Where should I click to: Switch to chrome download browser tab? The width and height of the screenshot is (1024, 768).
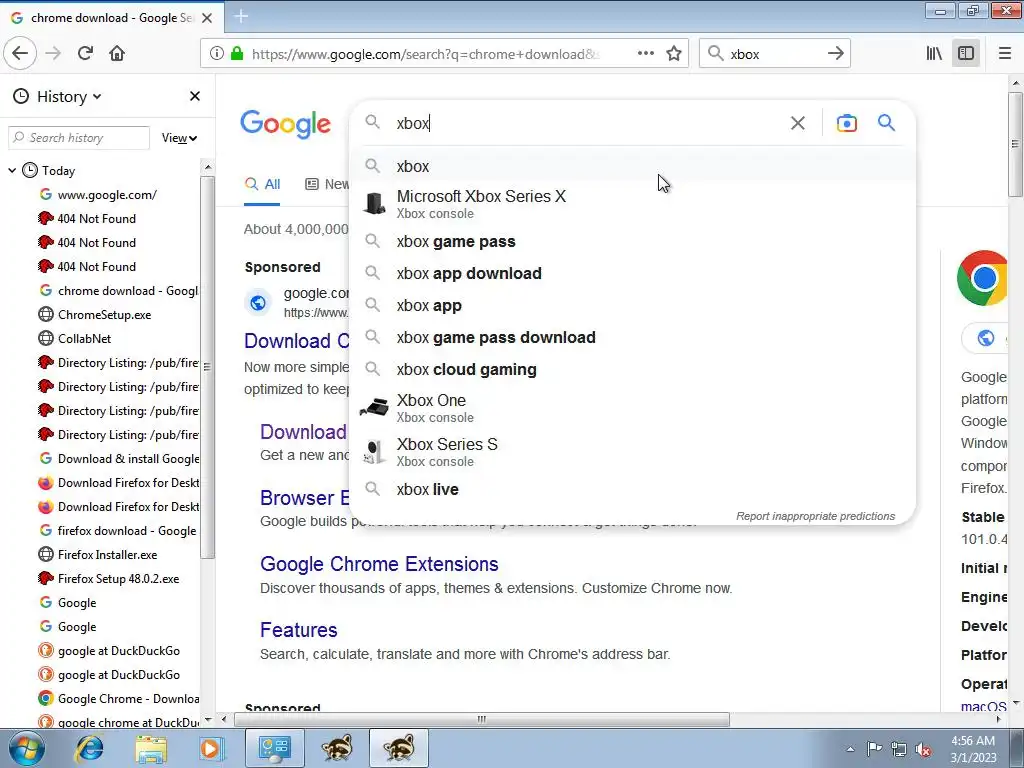click(112, 18)
